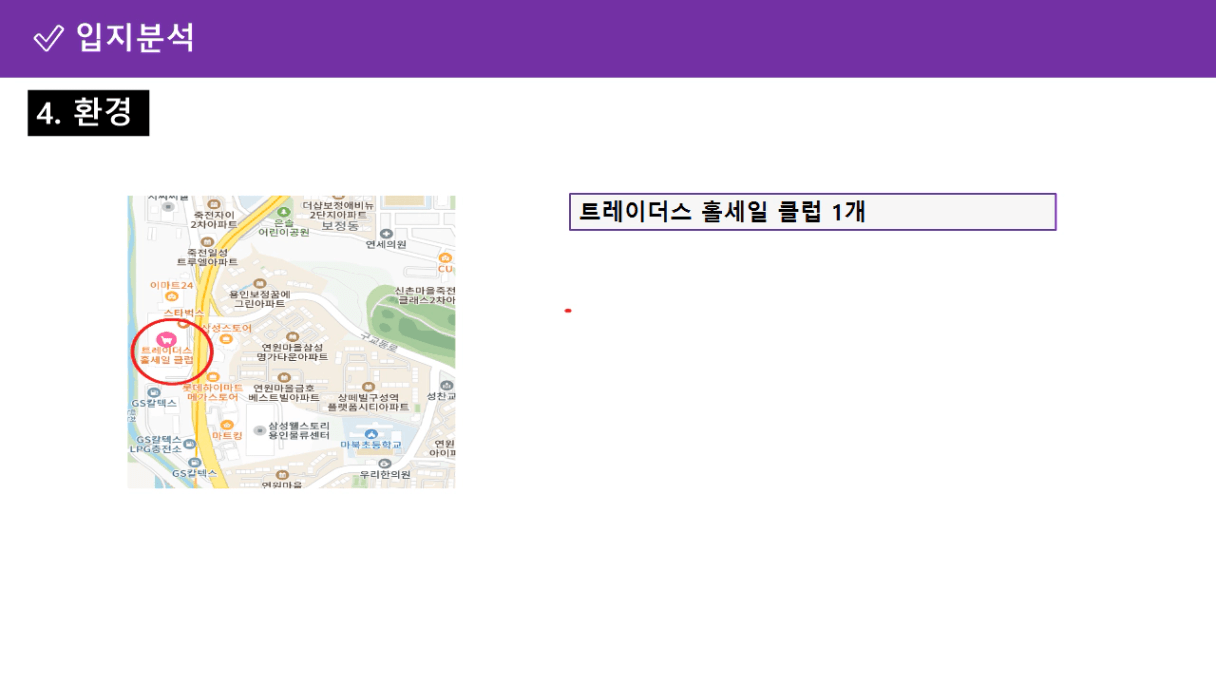Click the 삼성웰스토리 용인물류센터 icon
1216x684 pixels.
pyautogui.click(x=259, y=430)
